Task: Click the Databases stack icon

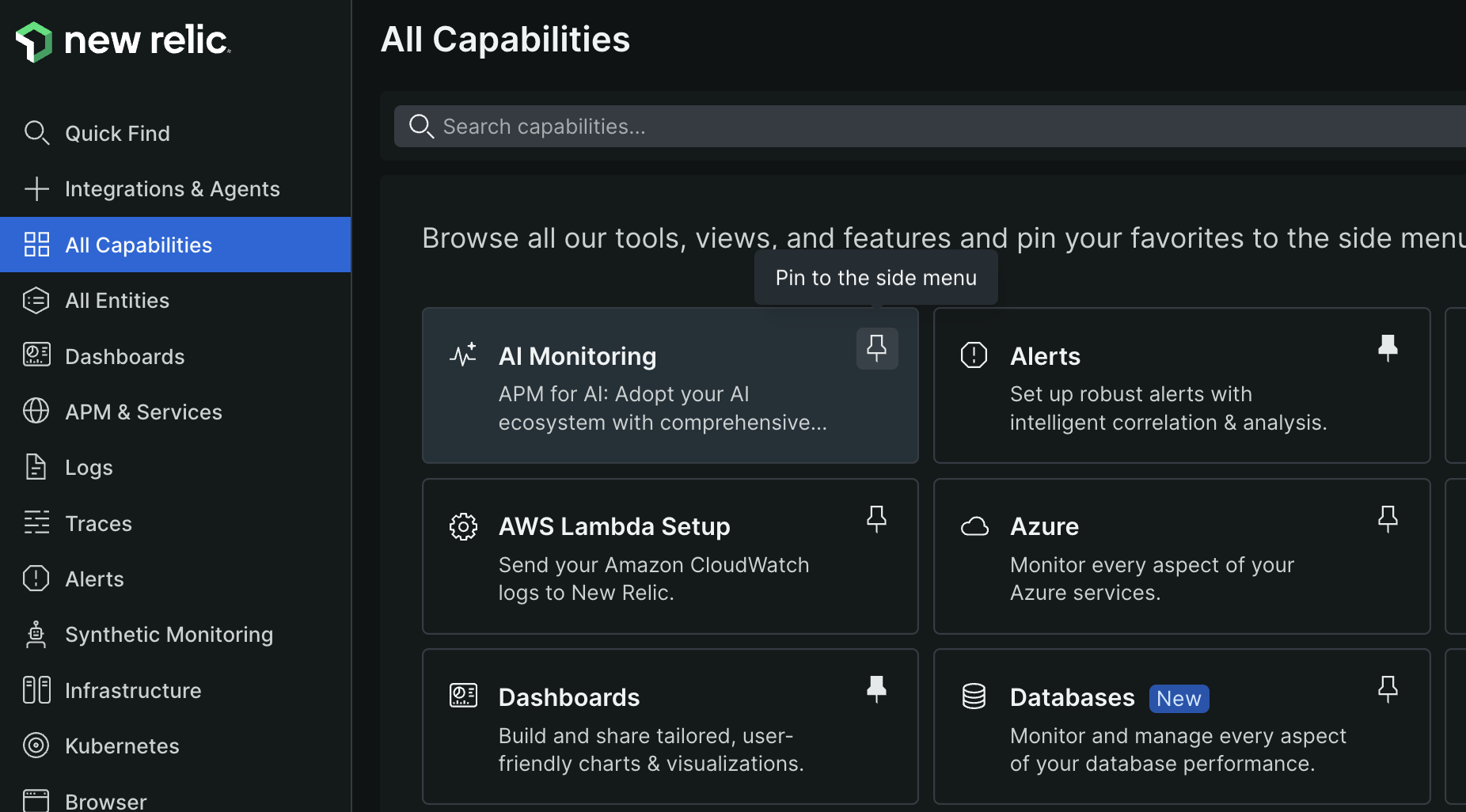Action: click(x=974, y=696)
